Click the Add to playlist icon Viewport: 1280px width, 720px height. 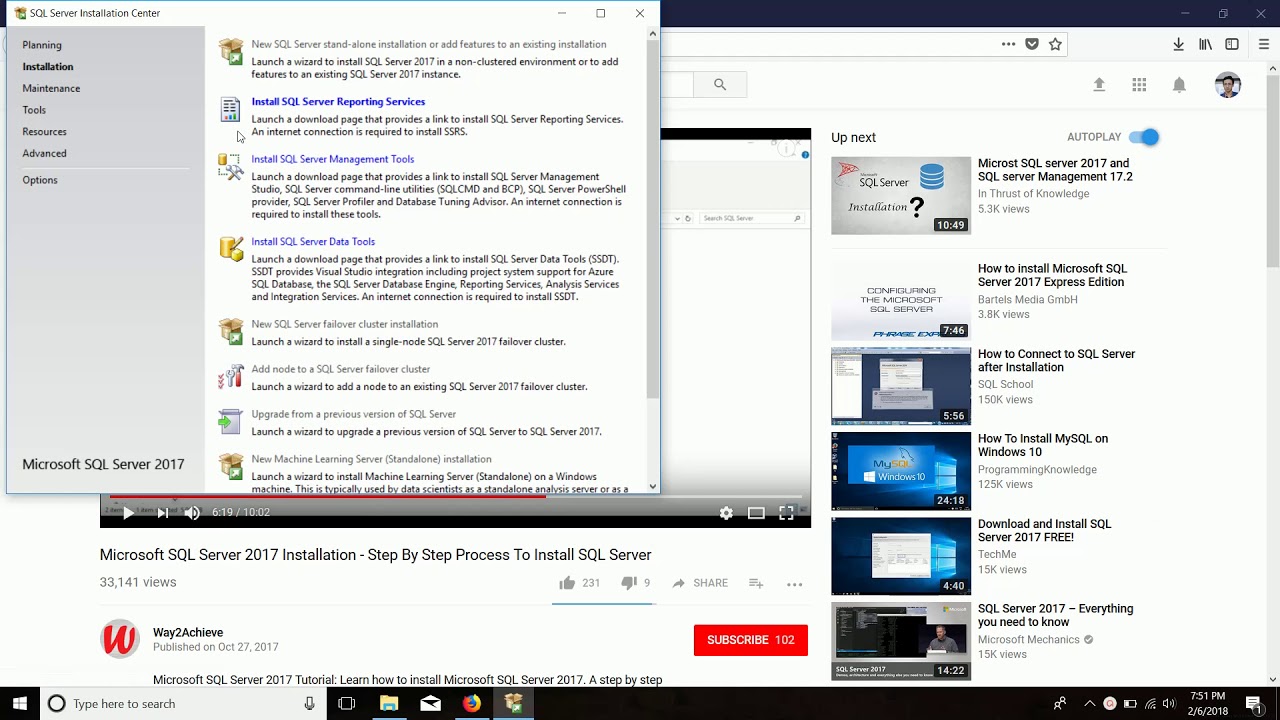(x=756, y=583)
